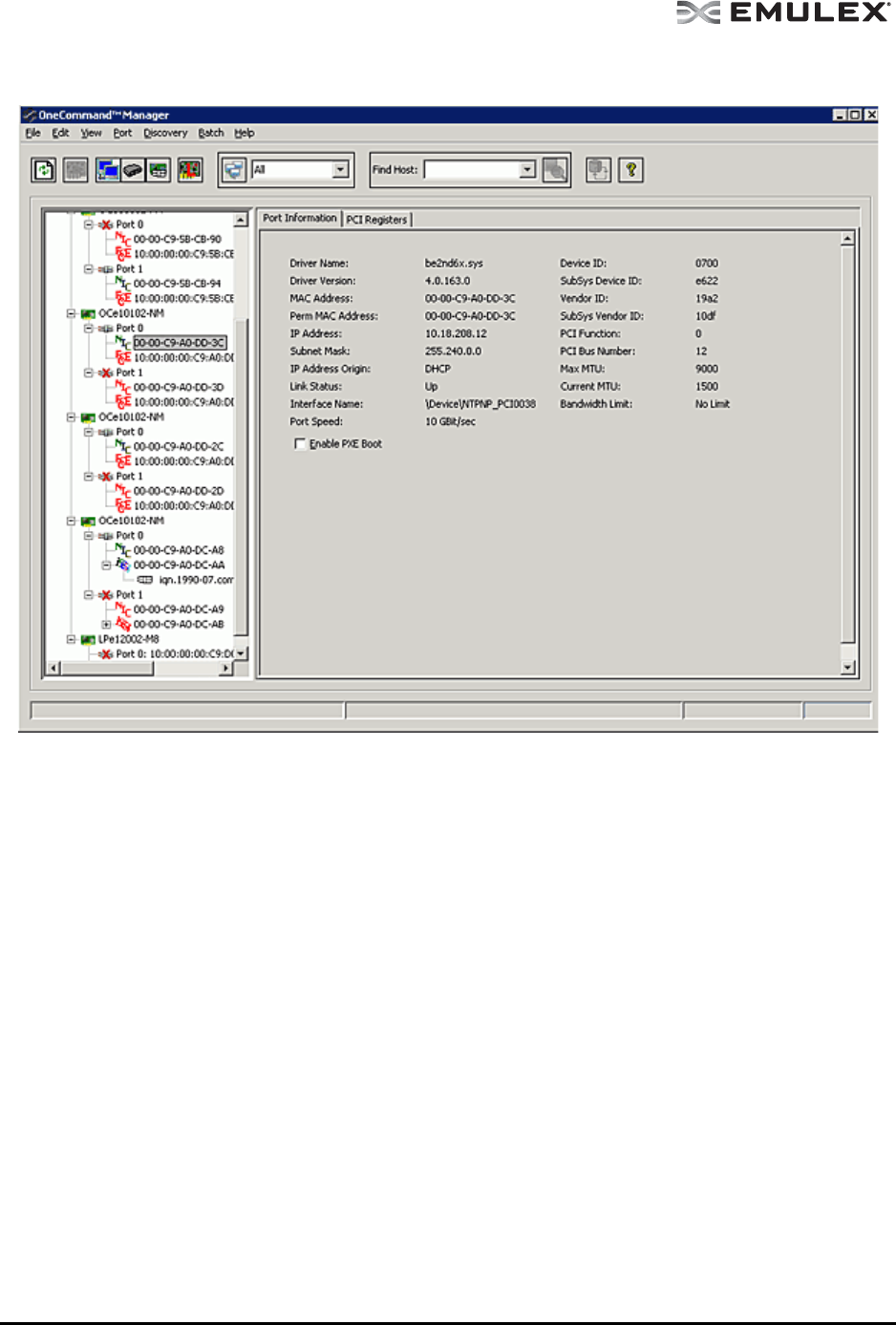
Task: Click the Port Information pane scroll down arrow
Action: (848, 668)
